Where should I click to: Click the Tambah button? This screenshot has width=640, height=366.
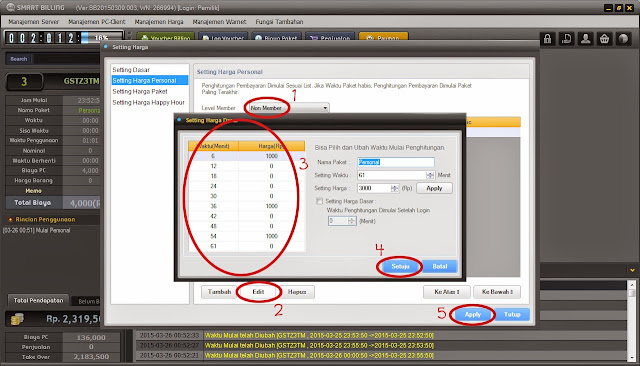219,292
